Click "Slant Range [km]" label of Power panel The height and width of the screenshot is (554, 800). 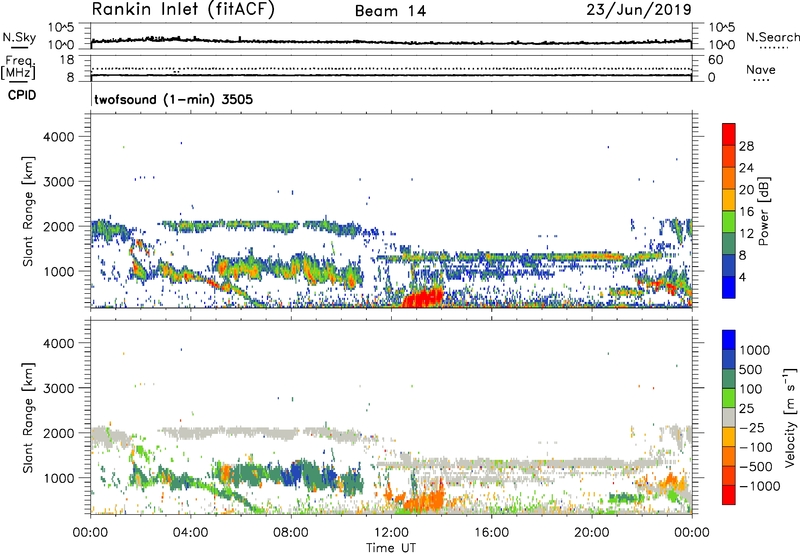28,211
